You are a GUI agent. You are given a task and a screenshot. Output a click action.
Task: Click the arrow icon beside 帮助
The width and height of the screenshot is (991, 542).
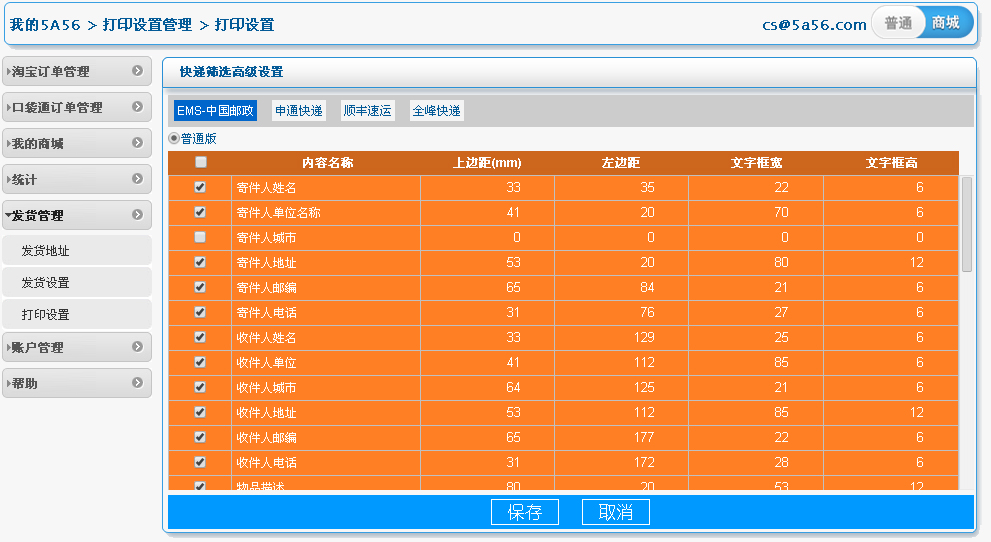pyautogui.click(x=138, y=383)
